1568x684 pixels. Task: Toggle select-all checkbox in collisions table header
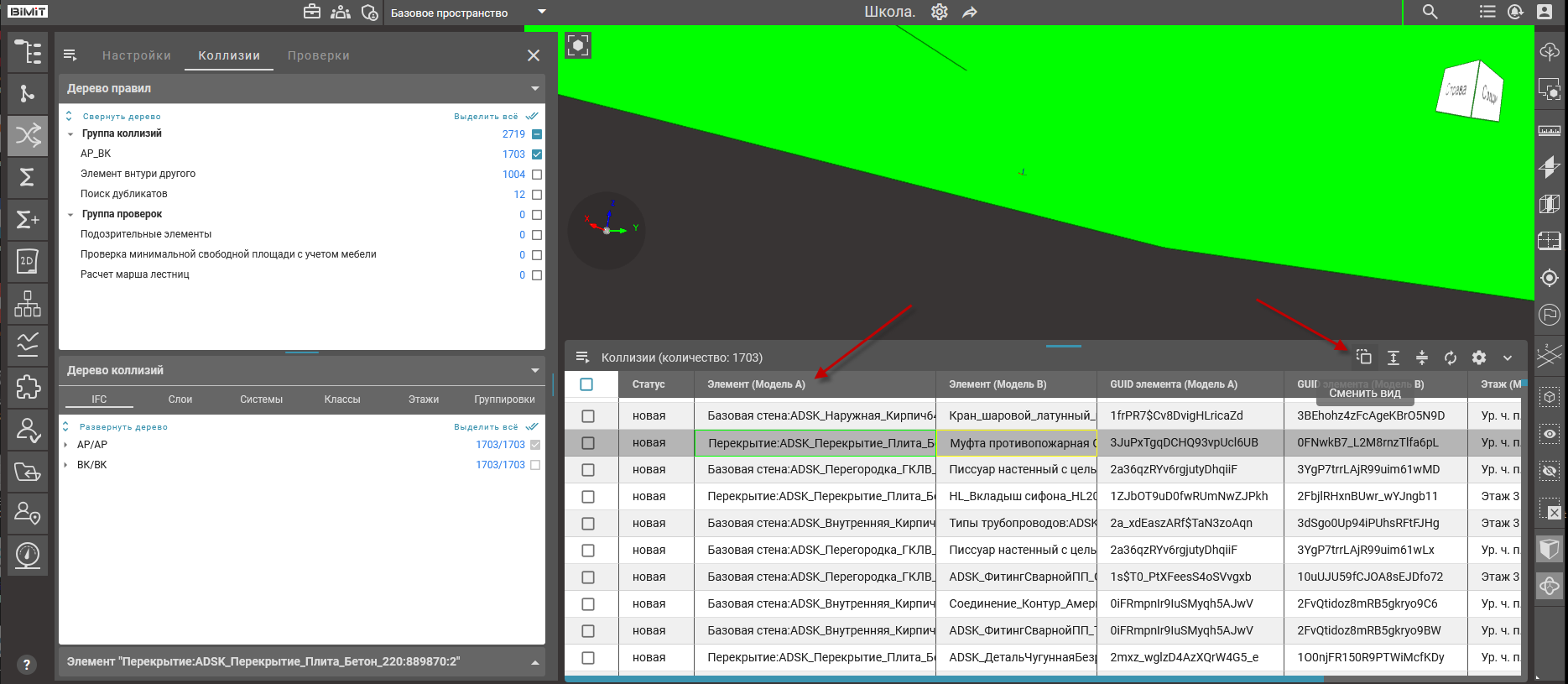tap(586, 384)
